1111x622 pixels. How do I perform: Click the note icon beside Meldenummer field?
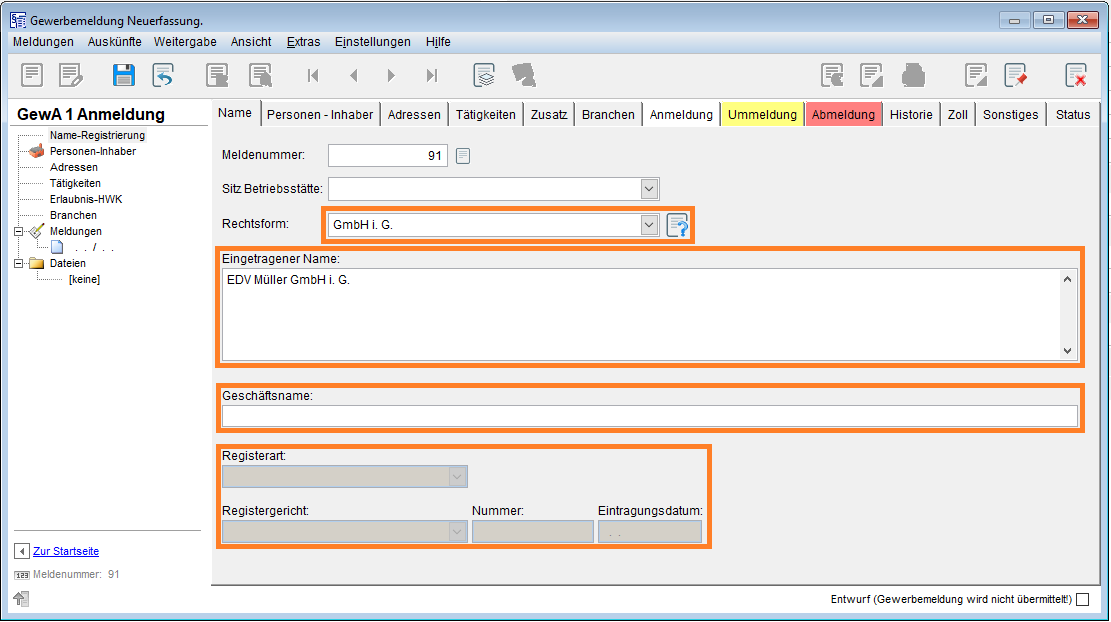pos(463,155)
